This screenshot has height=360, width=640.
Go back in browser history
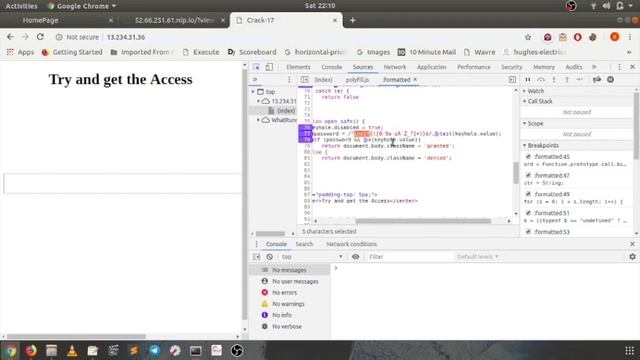(x=10, y=37)
